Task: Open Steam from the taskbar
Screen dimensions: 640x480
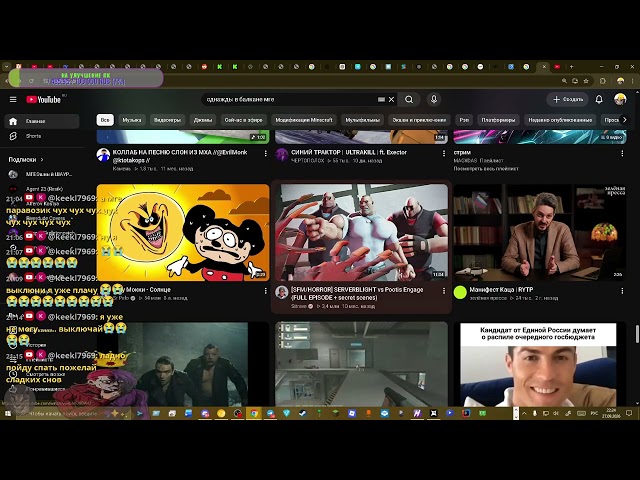Action: (x=302, y=413)
